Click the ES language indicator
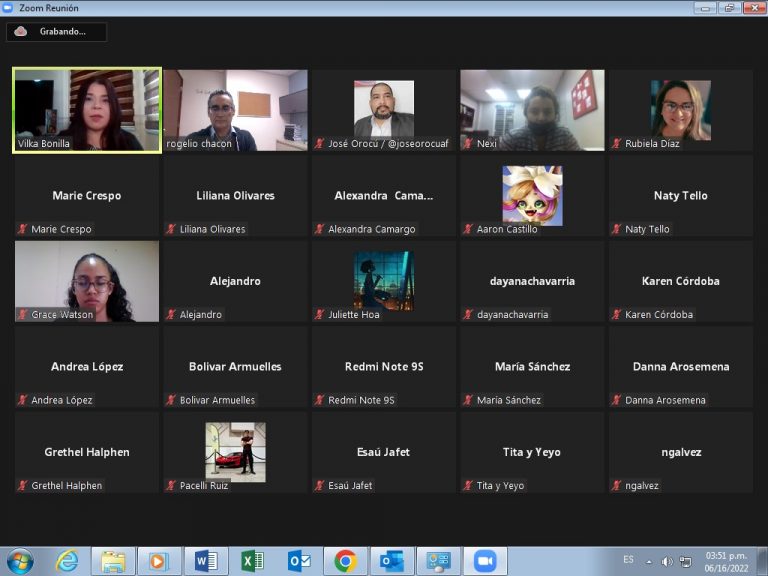The width and height of the screenshot is (768, 576). click(628, 559)
